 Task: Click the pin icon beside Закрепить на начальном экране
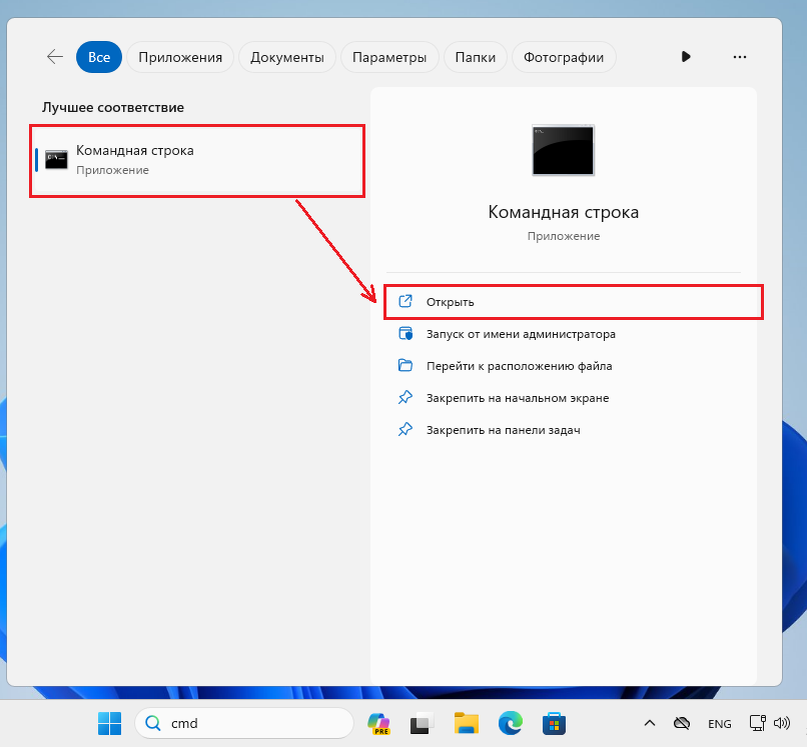[x=406, y=397]
